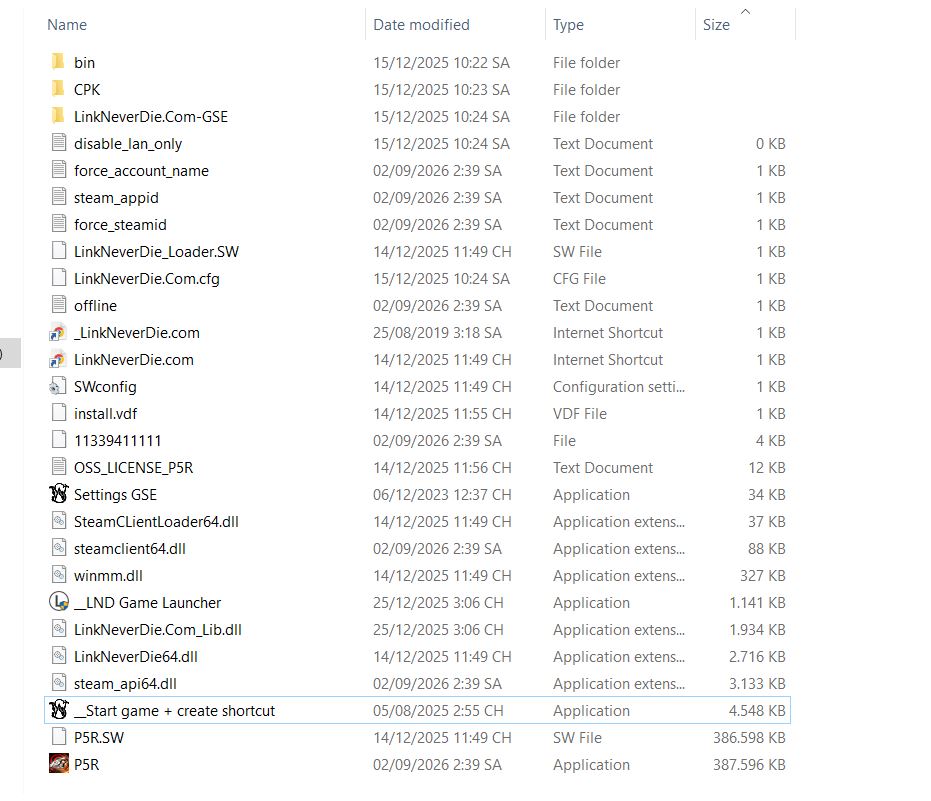Select the 'SWconfig' file name

(105, 387)
